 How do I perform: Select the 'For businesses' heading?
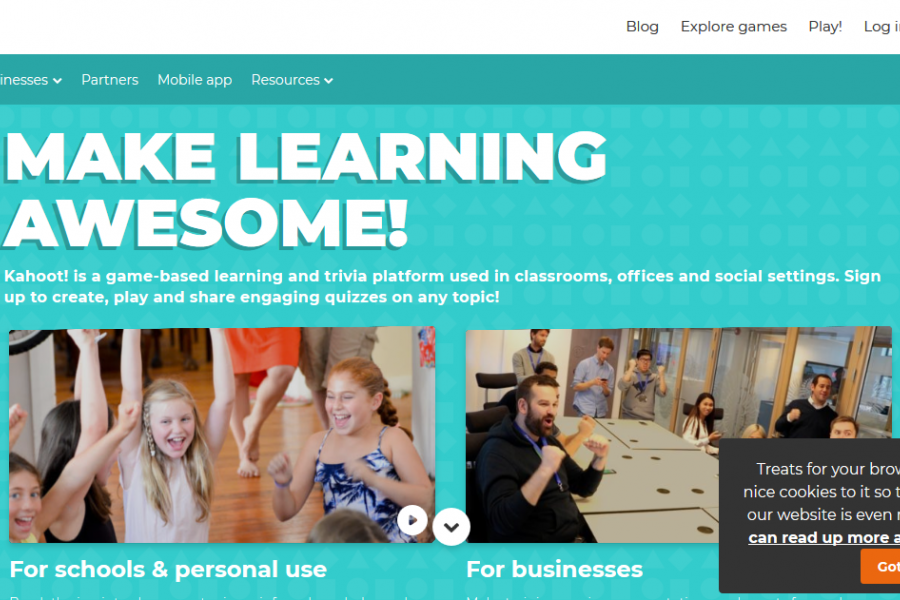[x=554, y=570]
